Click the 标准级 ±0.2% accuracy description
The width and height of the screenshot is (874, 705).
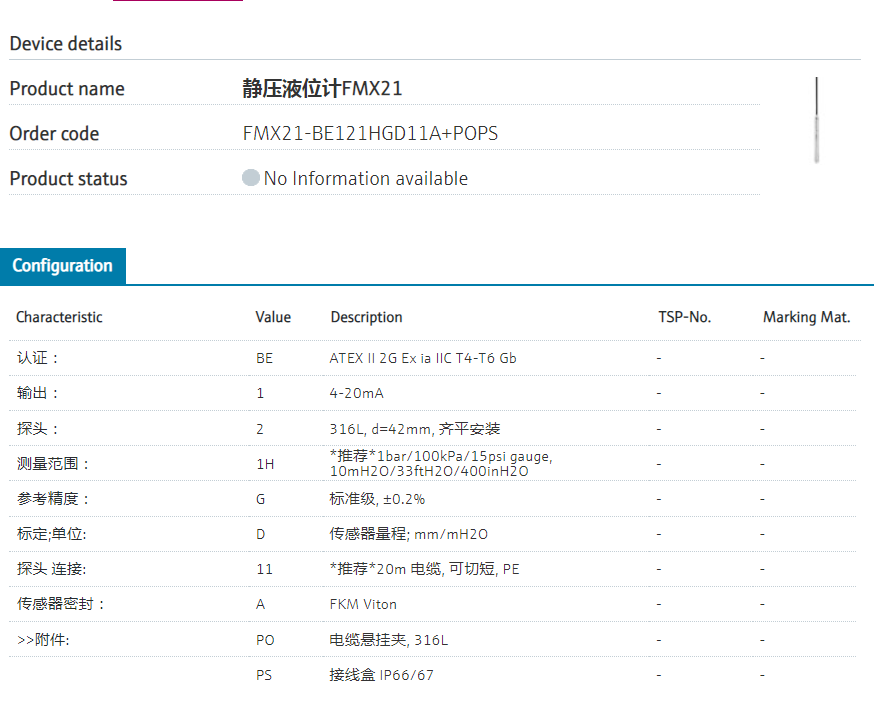(384, 499)
